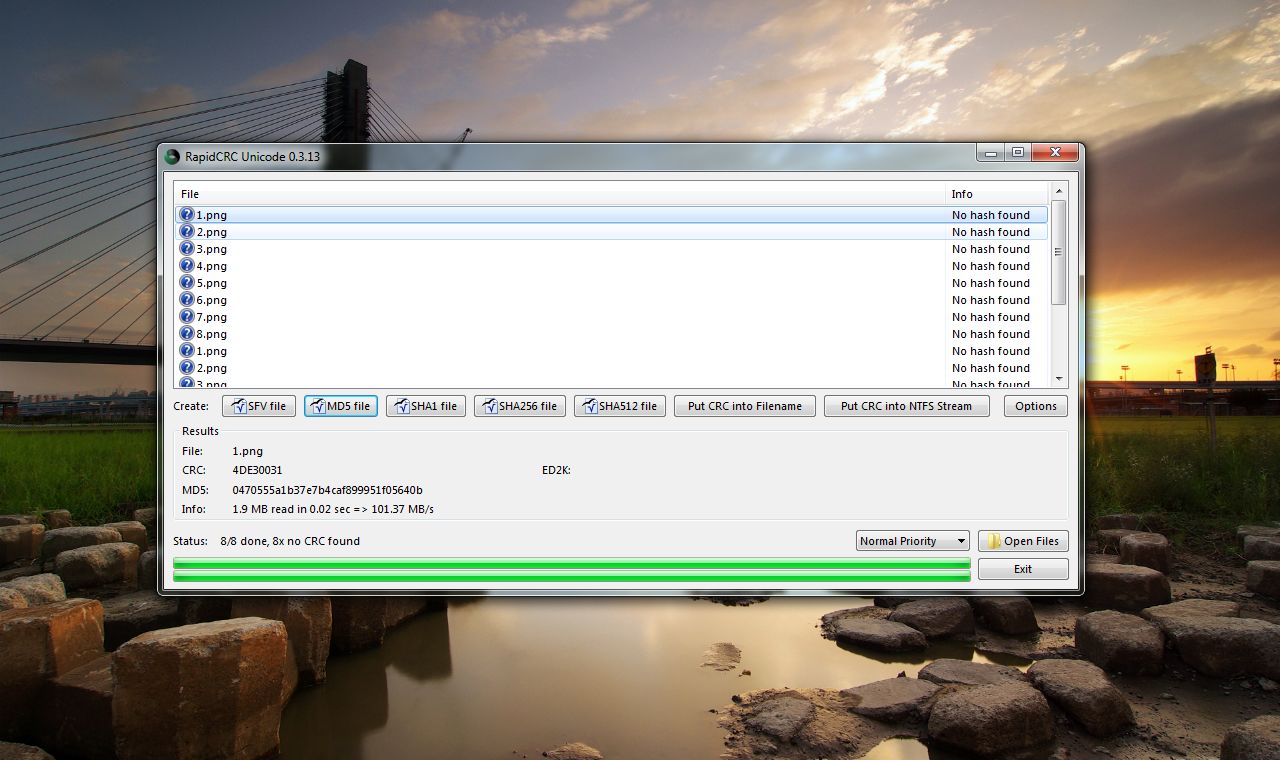Exit the RapidCRC application
Image resolution: width=1280 pixels, height=760 pixels.
(1022, 569)
